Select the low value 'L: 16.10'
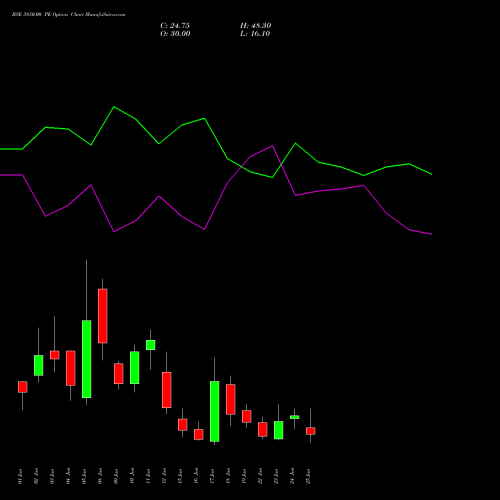The width and height of the screenshot is (500, 500). (255, 34)
